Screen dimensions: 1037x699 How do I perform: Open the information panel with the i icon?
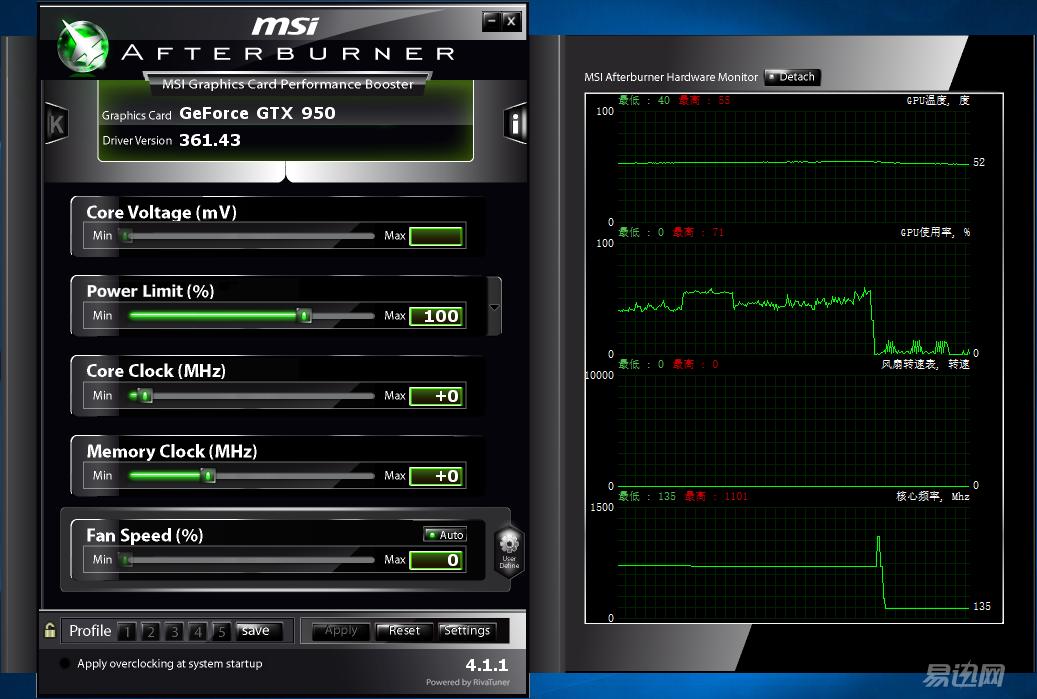514,123
